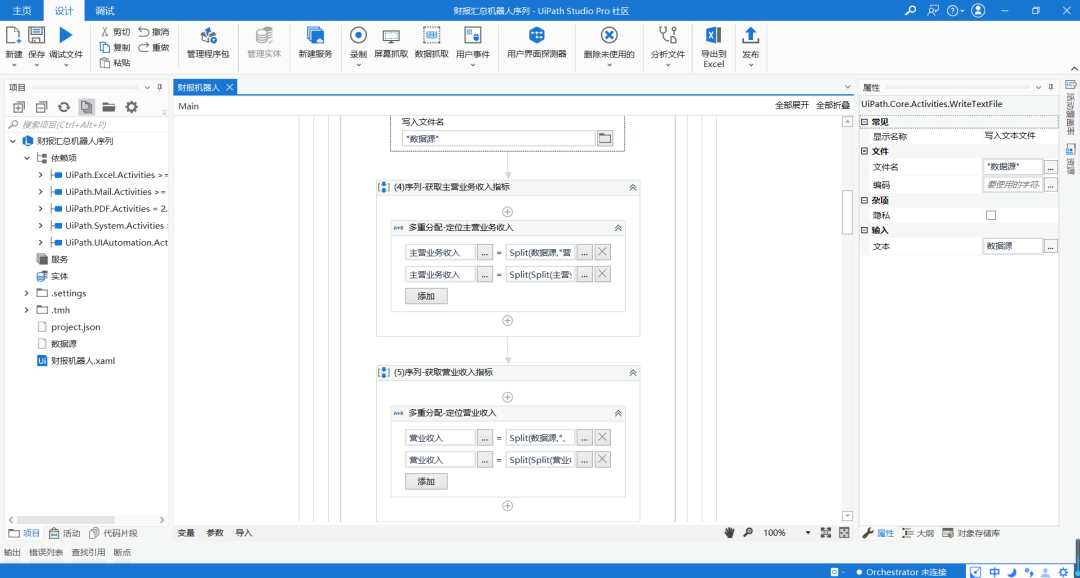The height and width of the screenshot is (578, 1080).
Task: Click 添加 button in 定位主营业务收入
Action: (x=426, y=296)
